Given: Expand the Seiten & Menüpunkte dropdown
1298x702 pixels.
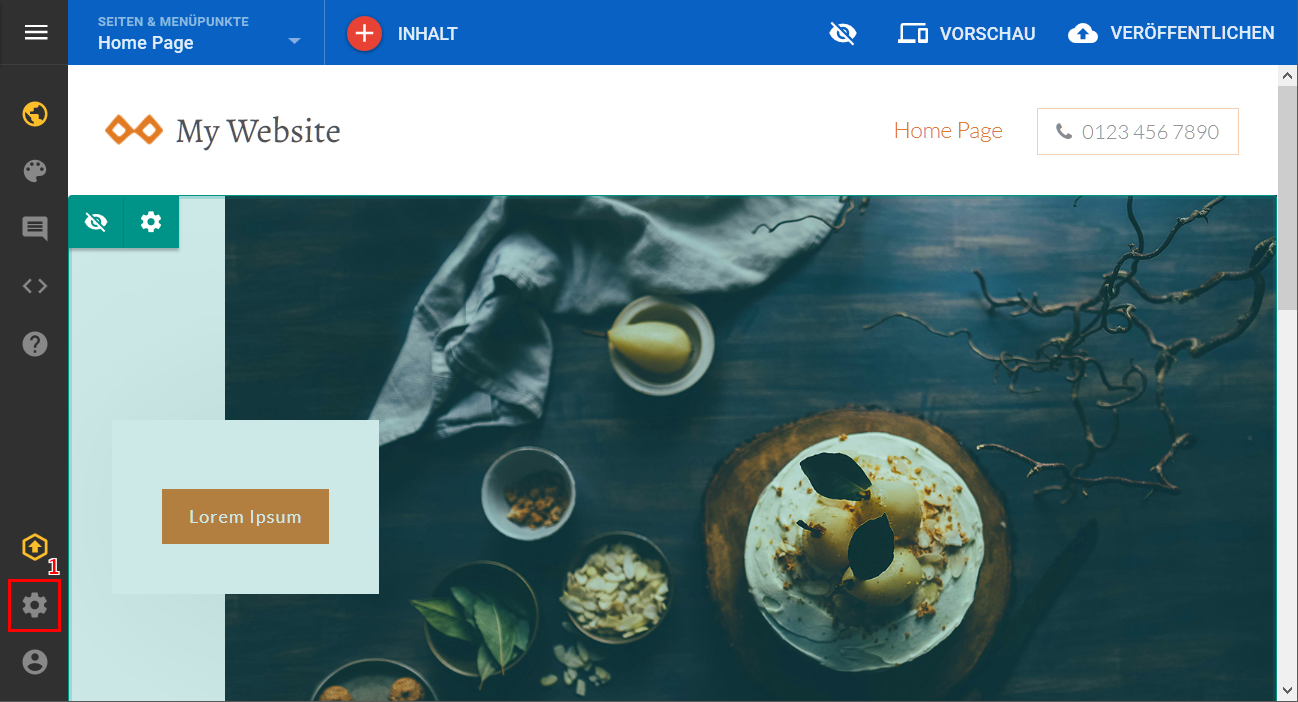Looking at the screenshot, I should click(x=199, y=33).
